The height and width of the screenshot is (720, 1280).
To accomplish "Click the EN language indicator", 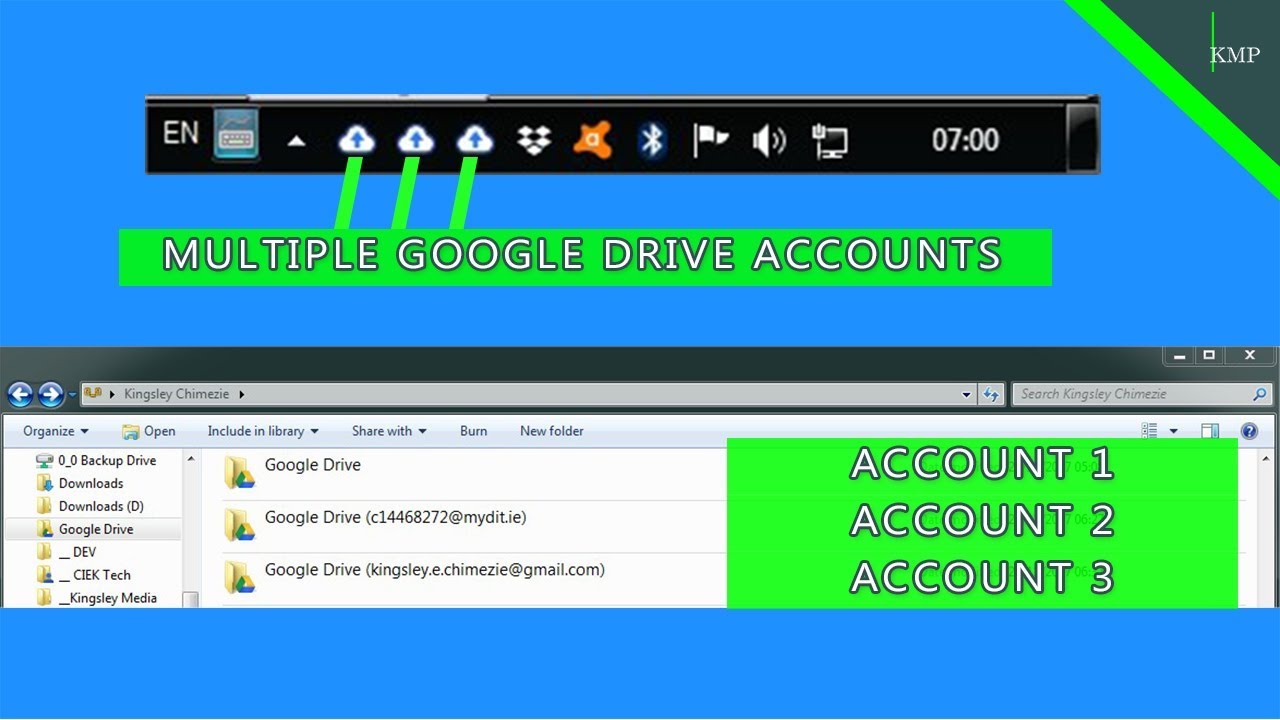I will [181, 133].
